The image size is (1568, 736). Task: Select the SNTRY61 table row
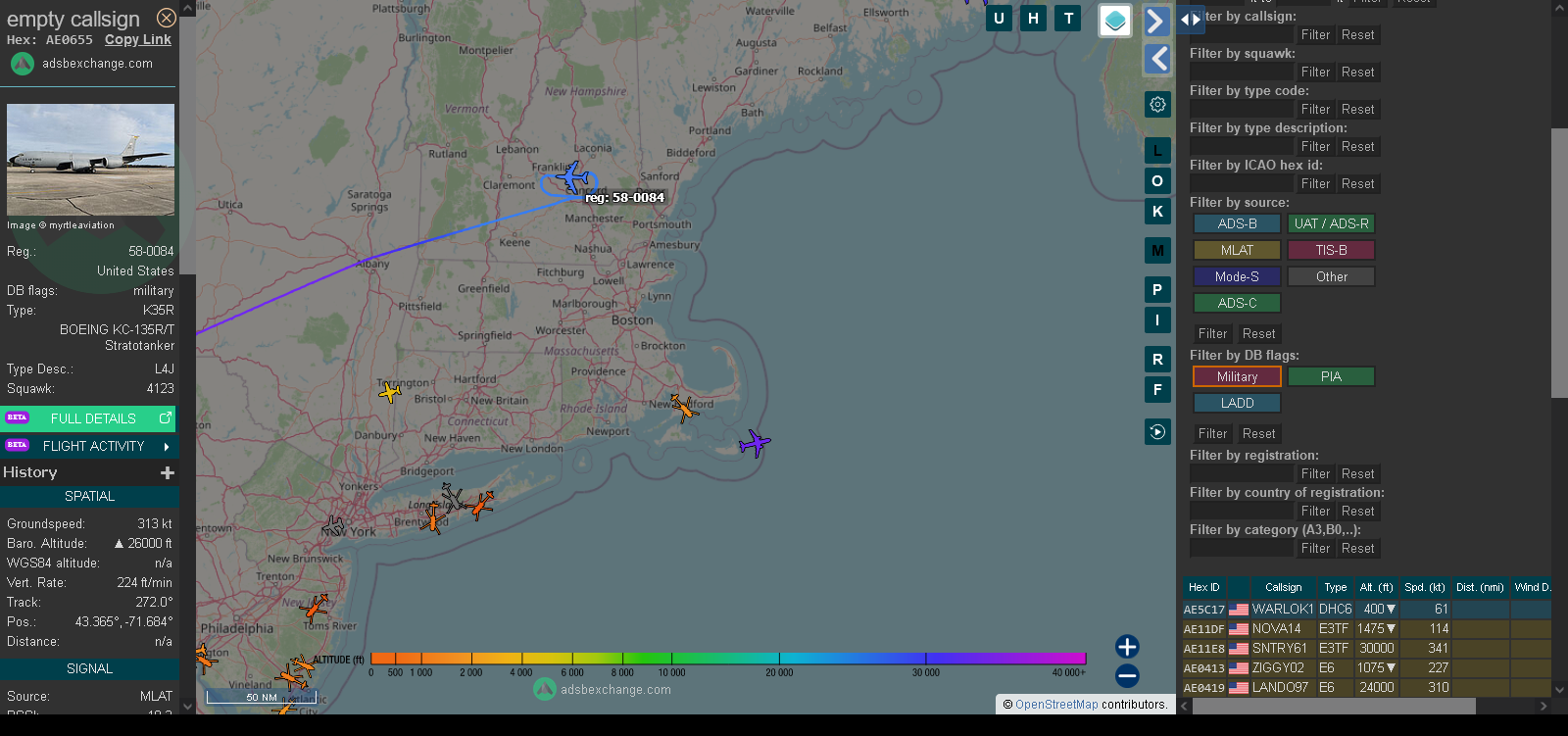coord(1367,648)
